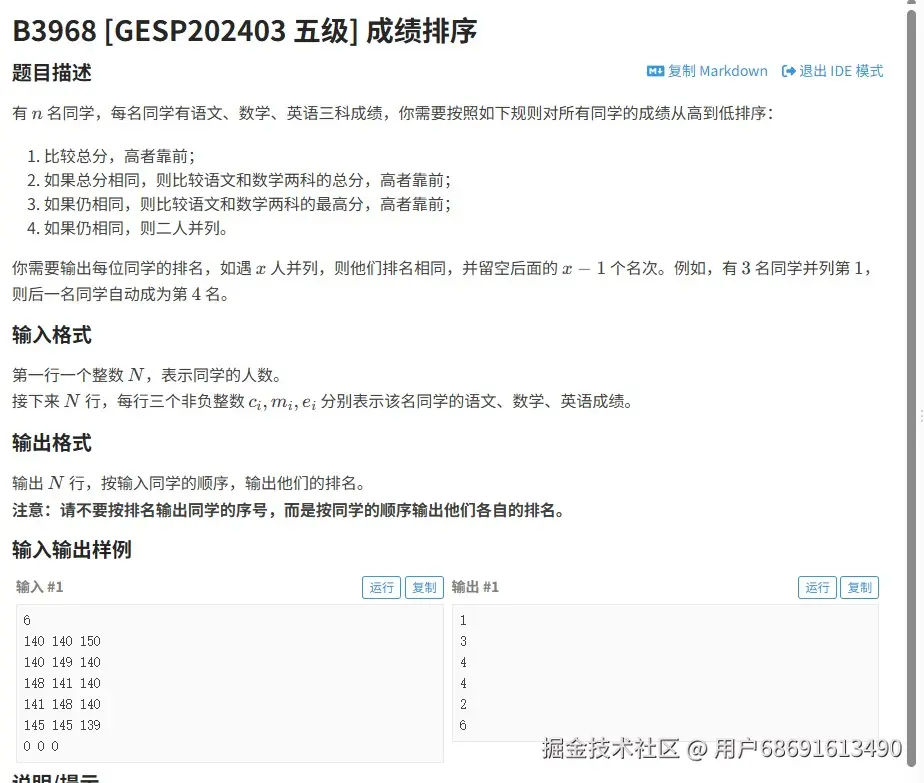This screenshot has width=924, height=783.
Task: Click the Markdown icon beside 复制 Markdown
Action: [655, 71]
